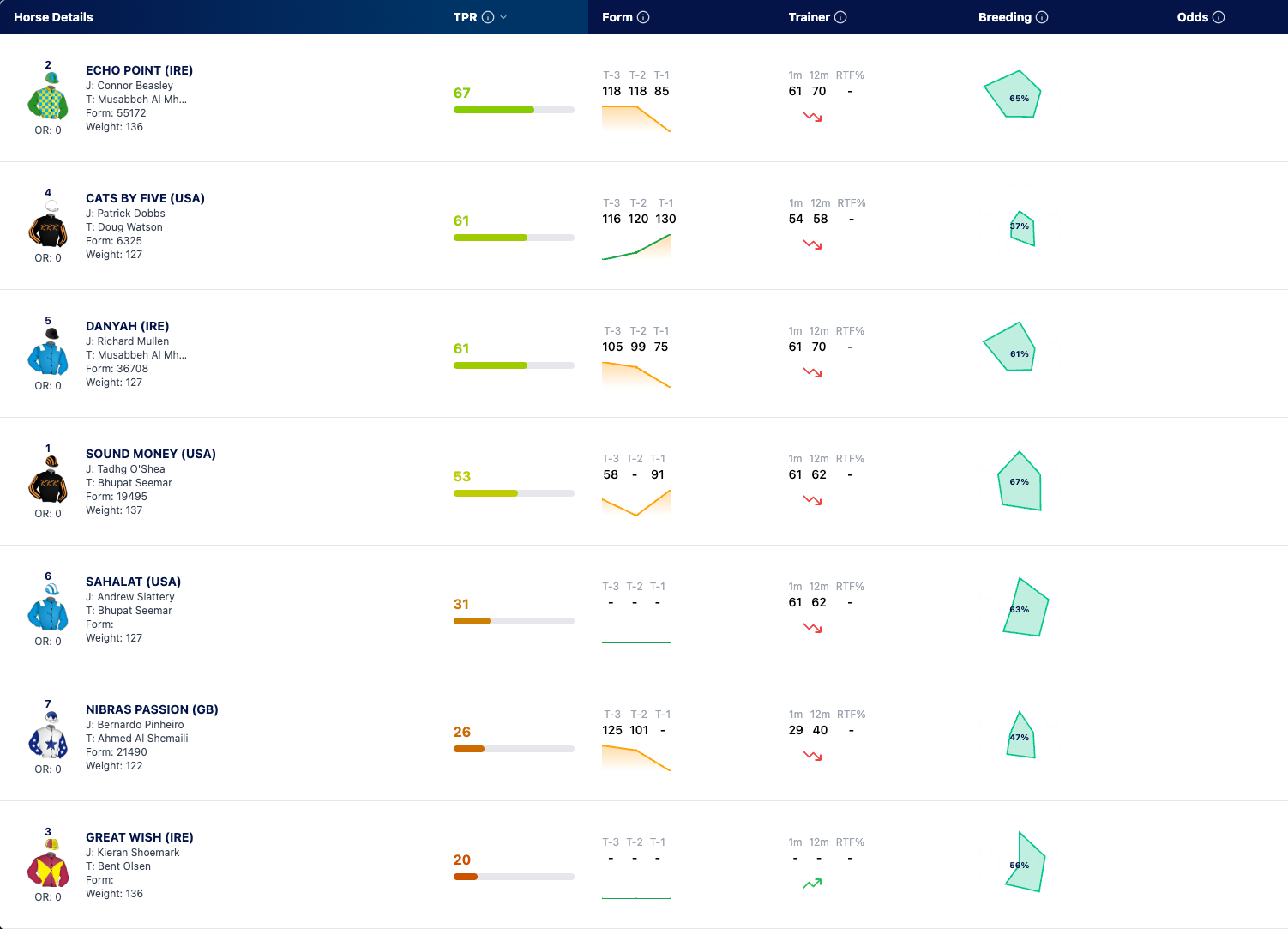Image resolution: width=1288 pixels, height=929 pixels.
Task: Click the Trainer info icon
Action: (840, 17)
